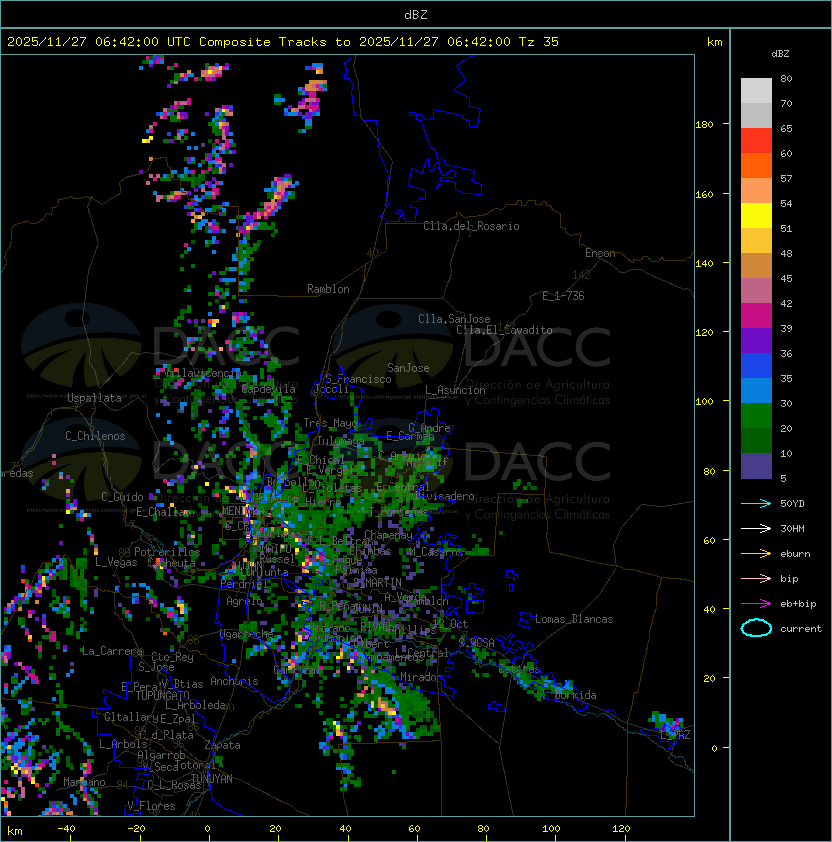Select the green 30 dBZ swatch
The width and height of the screenshot is (832, 842).
pyautogui.click(x=756, y=416)
